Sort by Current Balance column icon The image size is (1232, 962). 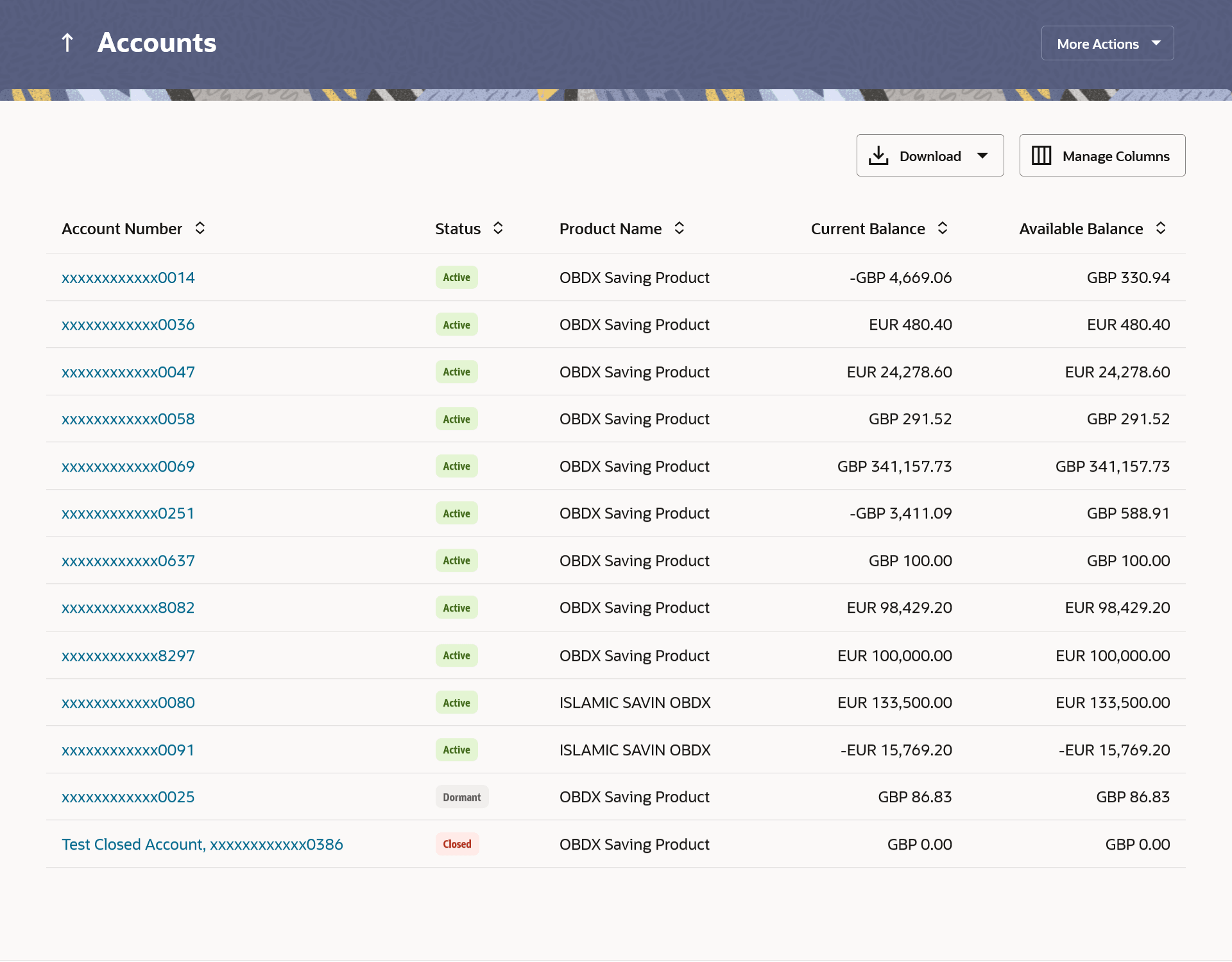click(x=943, y=228)
